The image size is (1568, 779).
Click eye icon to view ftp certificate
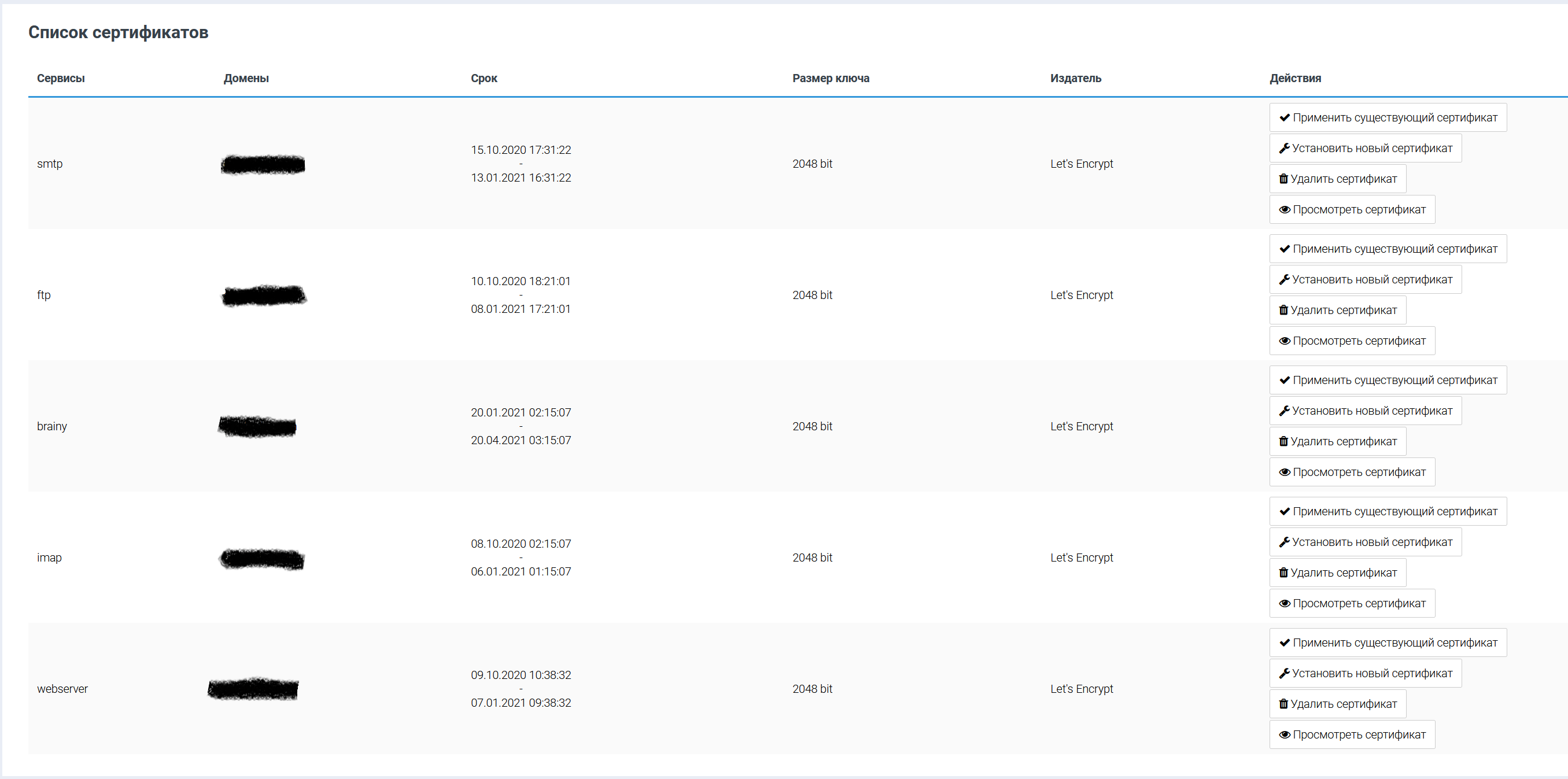tap(1285, 341)
